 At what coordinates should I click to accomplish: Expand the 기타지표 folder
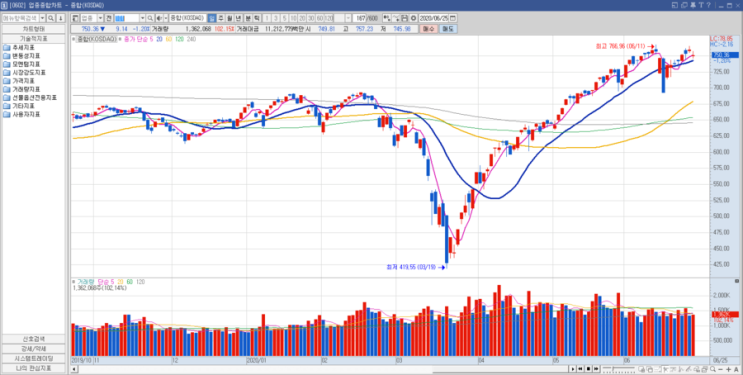pos(18,106)
